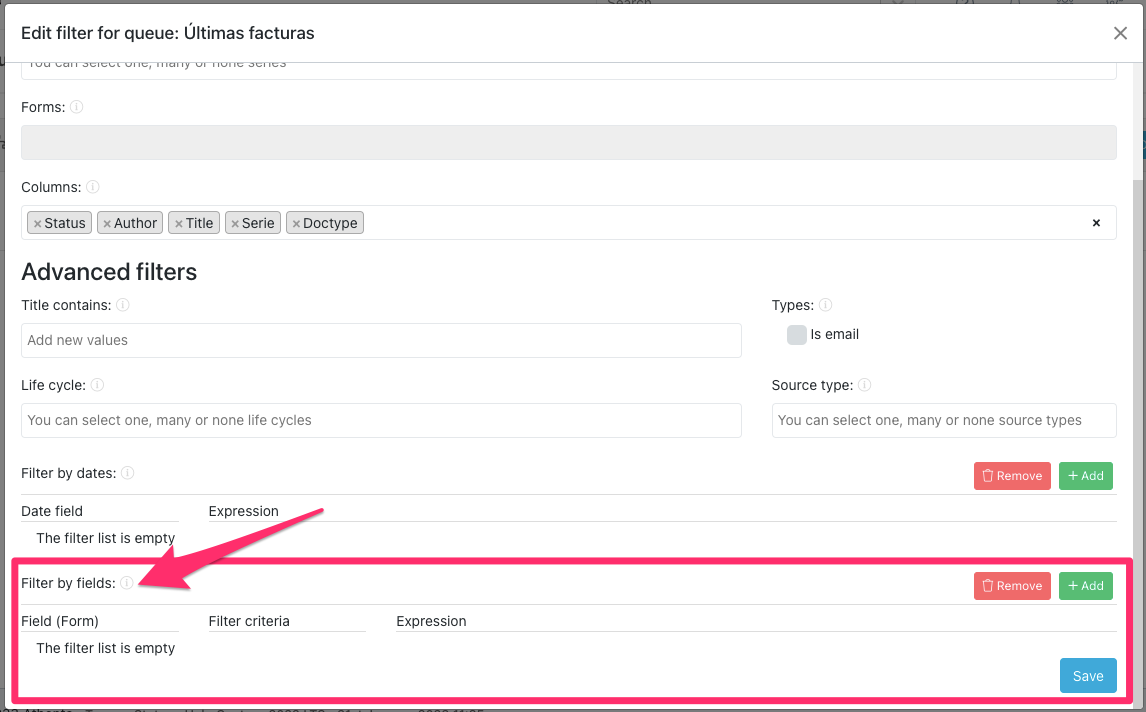Click the info icon beside Filter by fields
Screen dimensions: 1146x712
coord(127,583)
